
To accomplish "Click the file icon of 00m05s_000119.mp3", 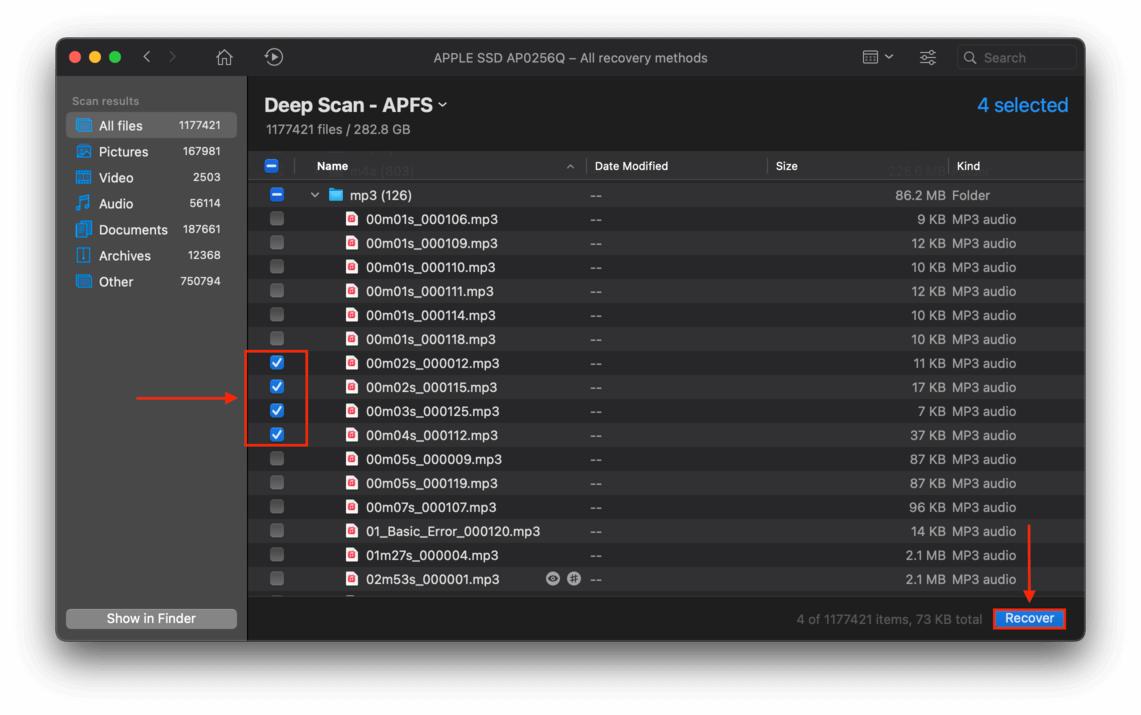I will [x=351, y=483].
